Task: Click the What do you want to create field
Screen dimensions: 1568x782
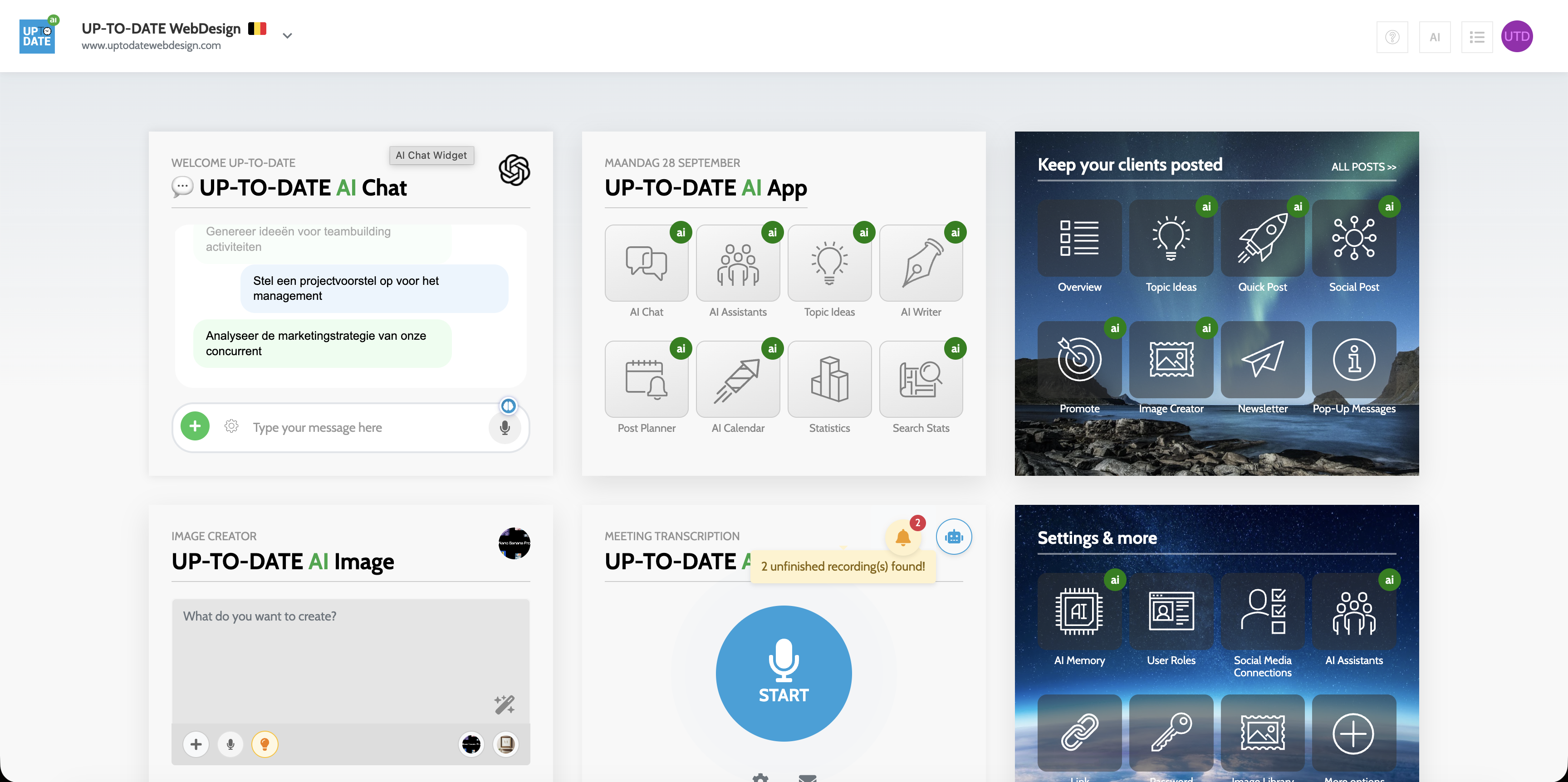Action: (350, 660)
